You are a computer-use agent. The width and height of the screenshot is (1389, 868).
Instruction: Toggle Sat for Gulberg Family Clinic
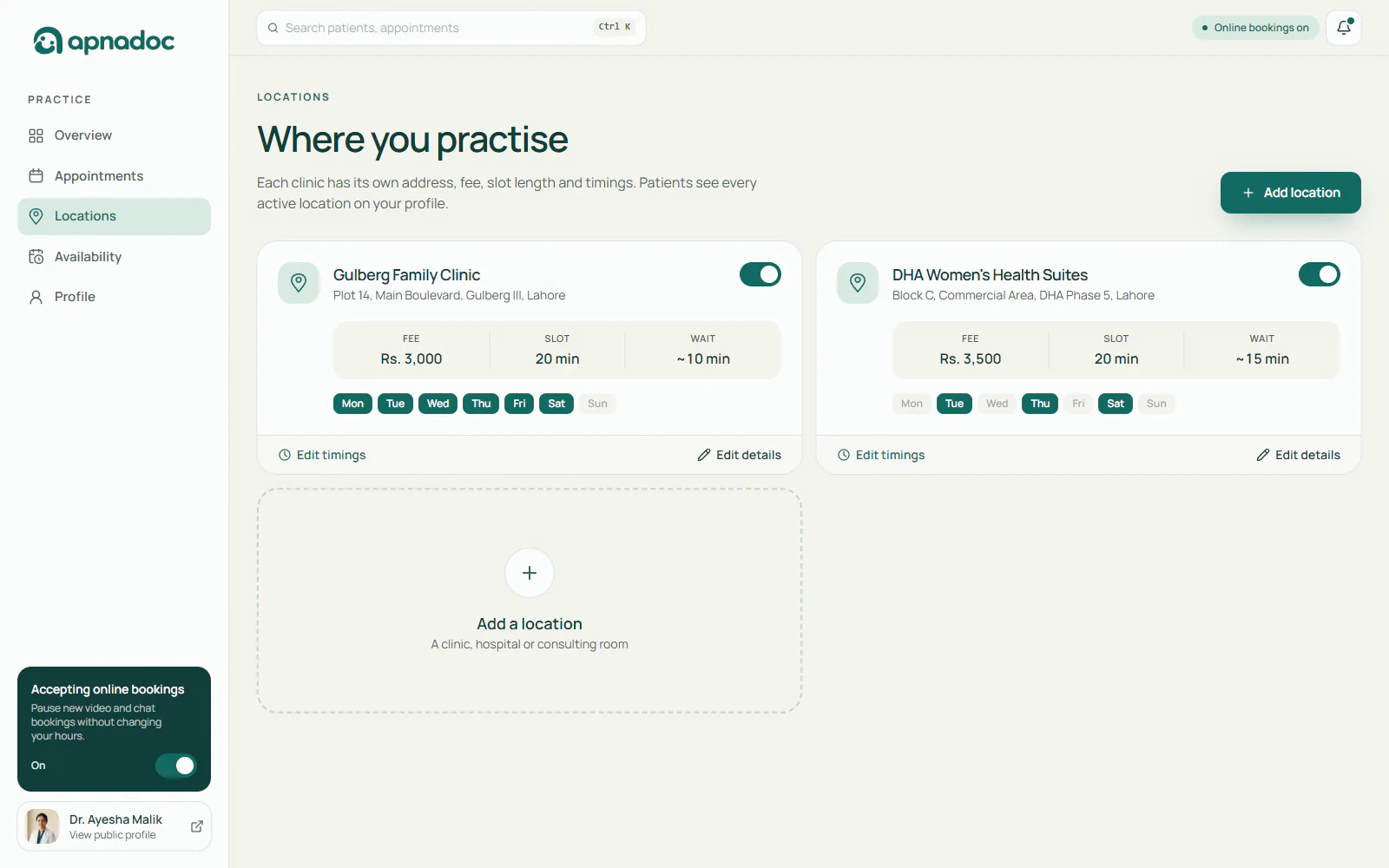click(x=556, y=404)
